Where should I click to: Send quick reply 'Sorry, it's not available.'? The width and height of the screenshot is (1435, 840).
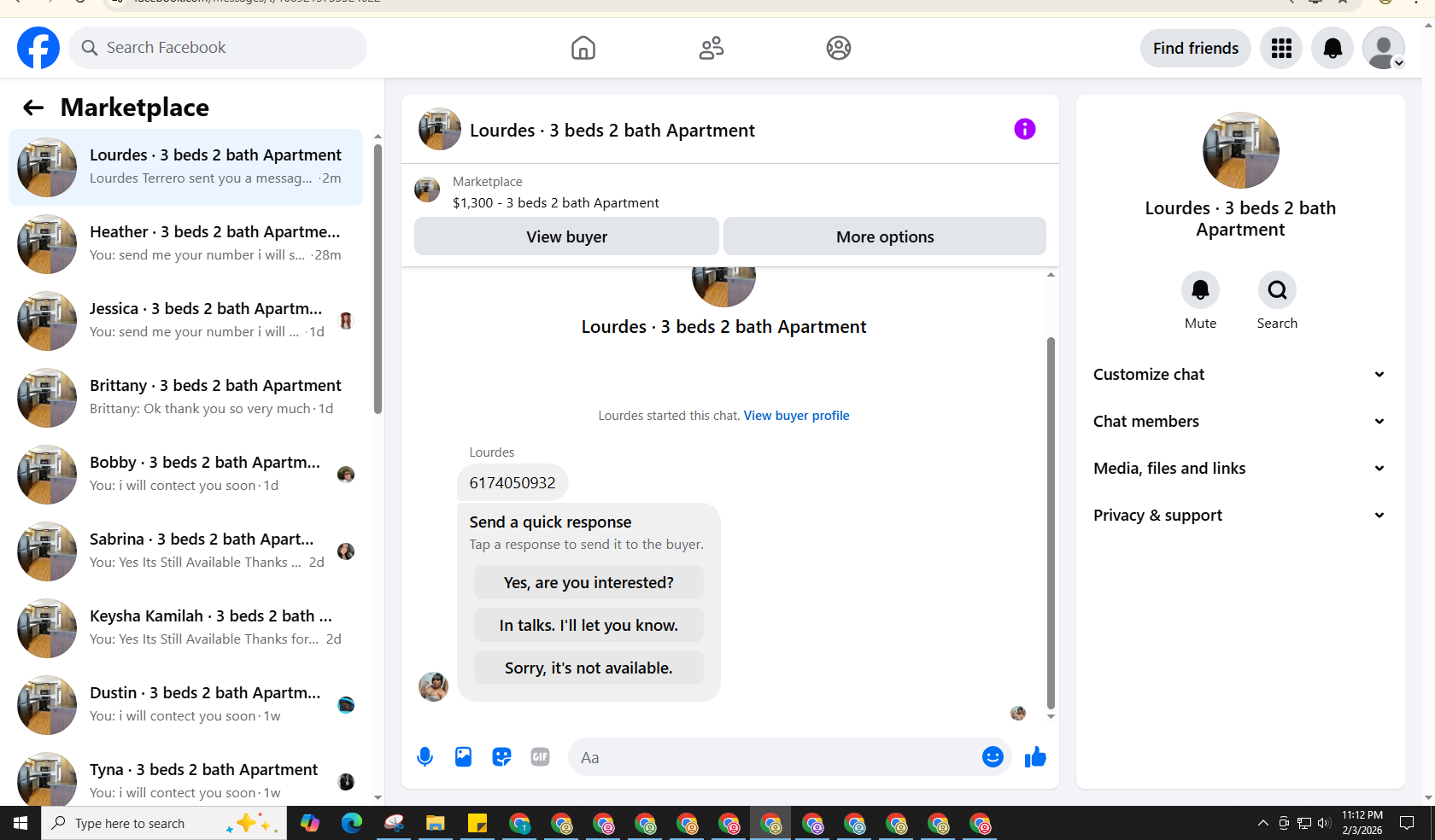pyautogui.click(x=589, y=668)
